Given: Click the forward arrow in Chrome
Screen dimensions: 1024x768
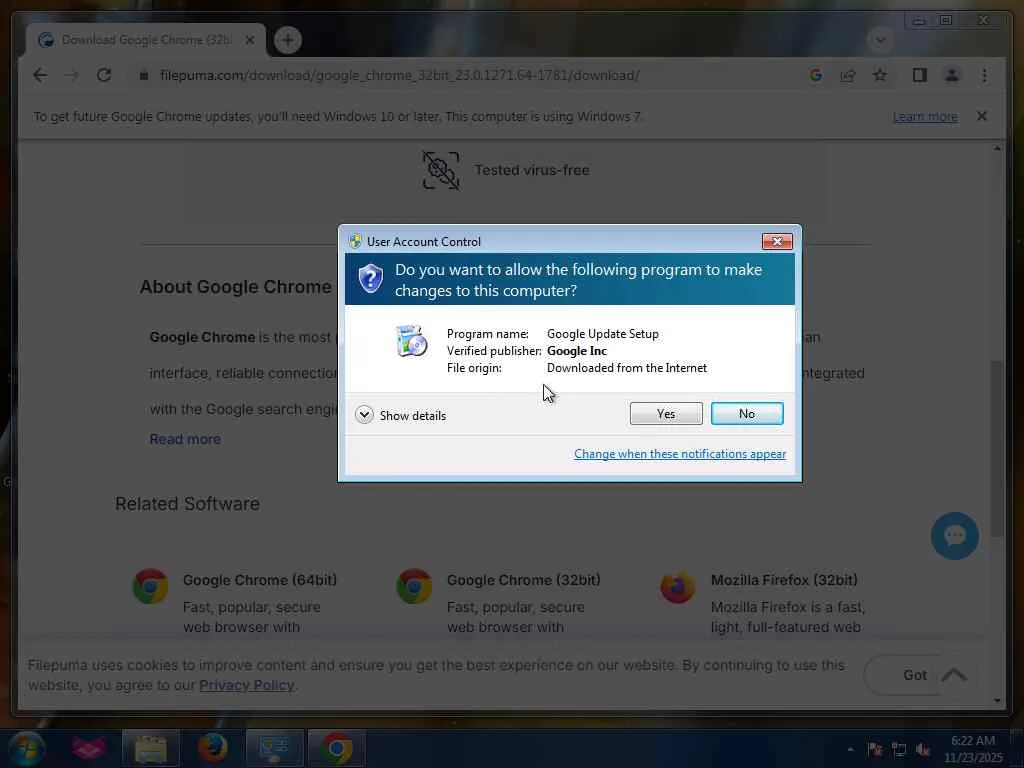Looking at the screenshot, I should pos(71,75).
